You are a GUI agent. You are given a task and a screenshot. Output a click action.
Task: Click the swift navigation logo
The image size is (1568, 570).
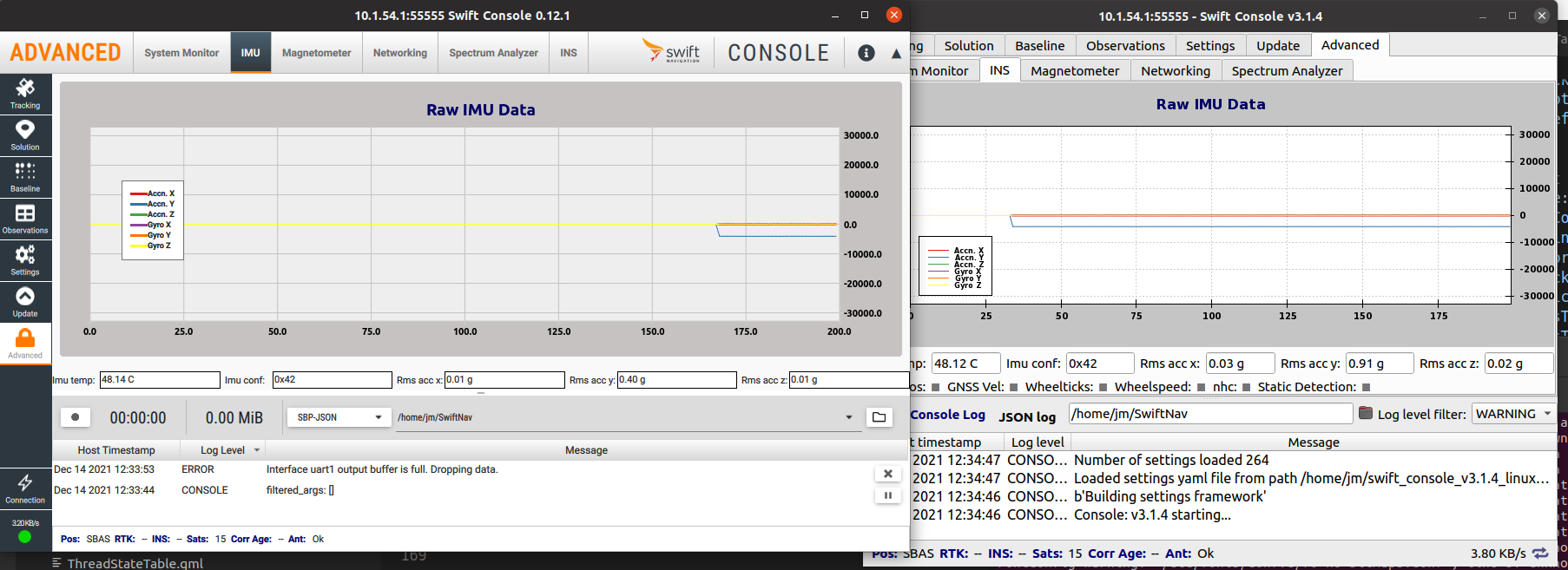670,51
